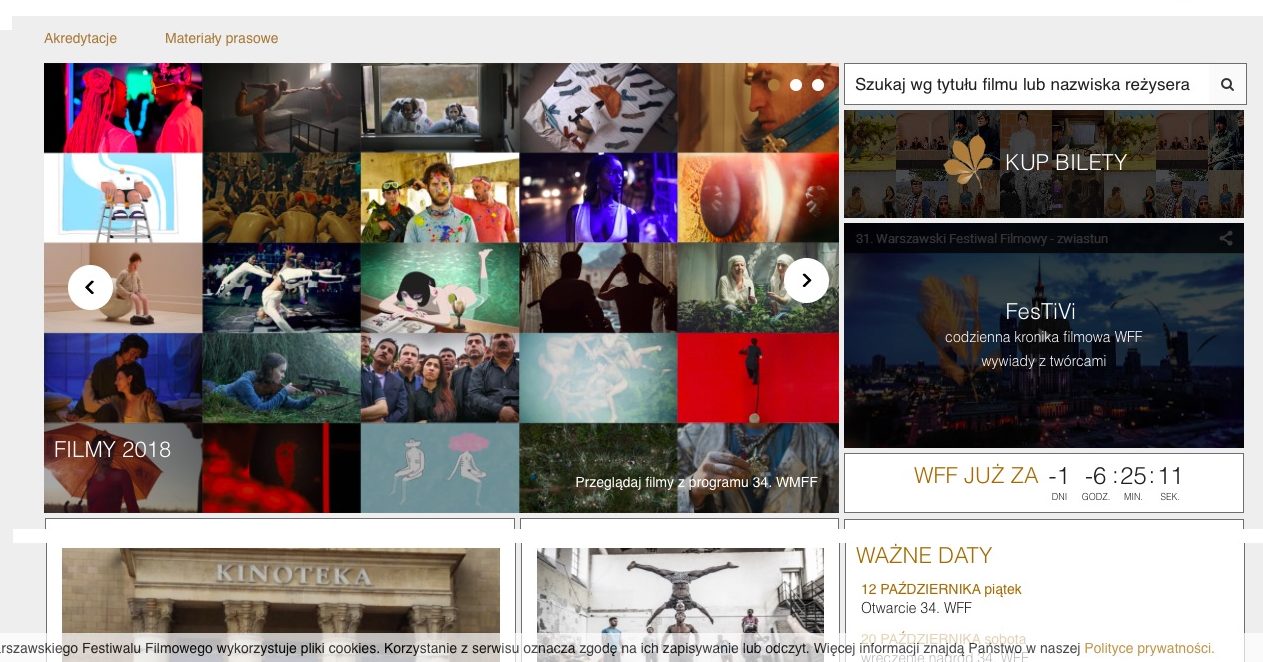1263x662 pixels.
Task: Go to previous slide with left arrow
Action: [x=90, y=287]
